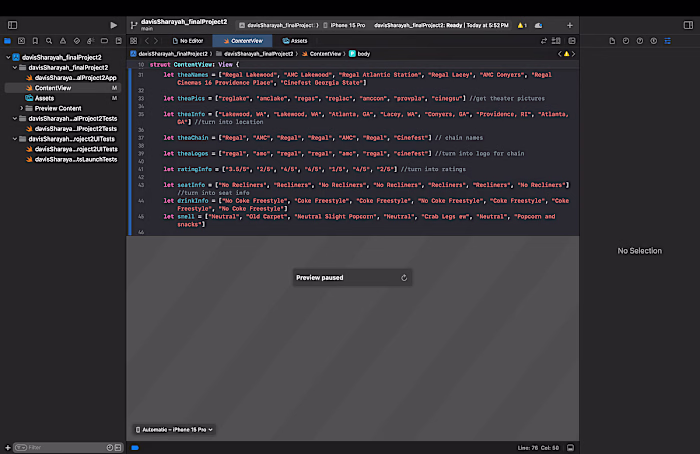Add a new file with navigator plus button
This screenshot has width=700, height=454.
click(x=8, y=447)
